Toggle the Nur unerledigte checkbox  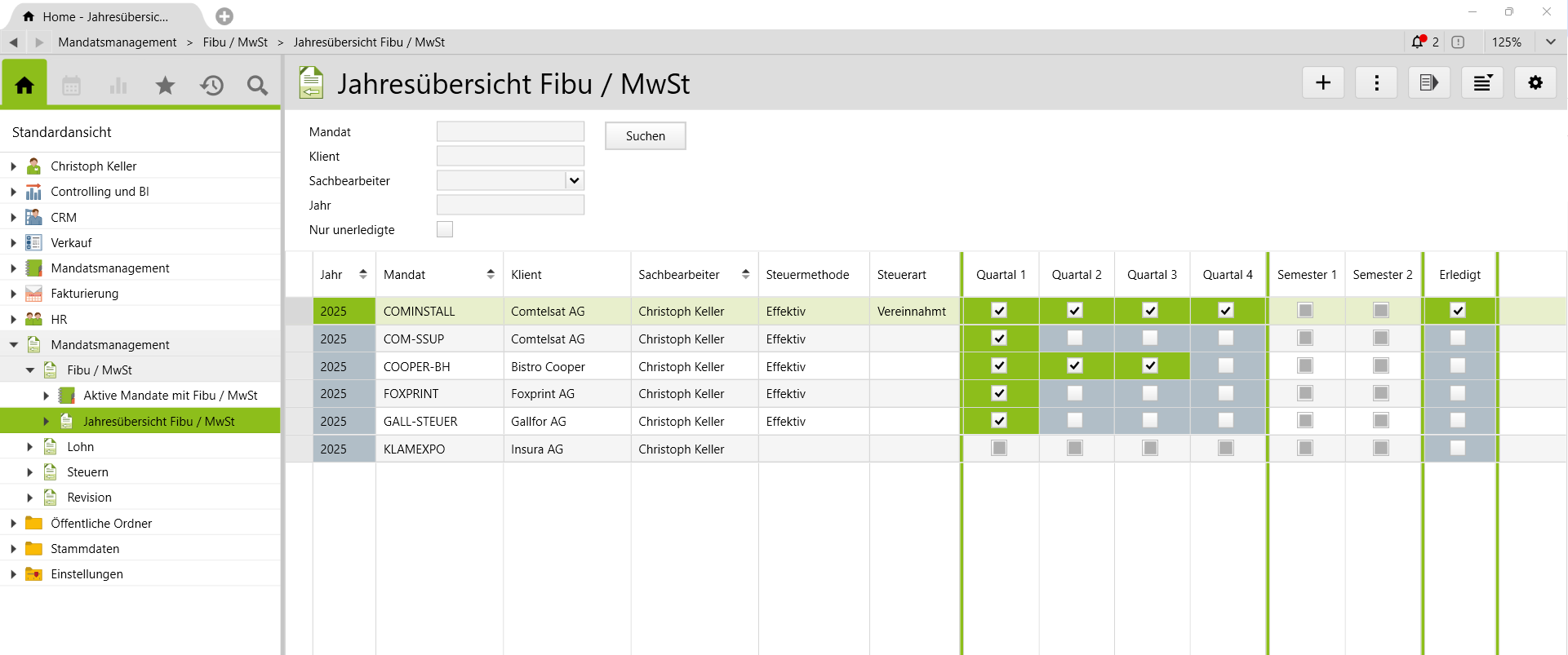coord(445,229)
